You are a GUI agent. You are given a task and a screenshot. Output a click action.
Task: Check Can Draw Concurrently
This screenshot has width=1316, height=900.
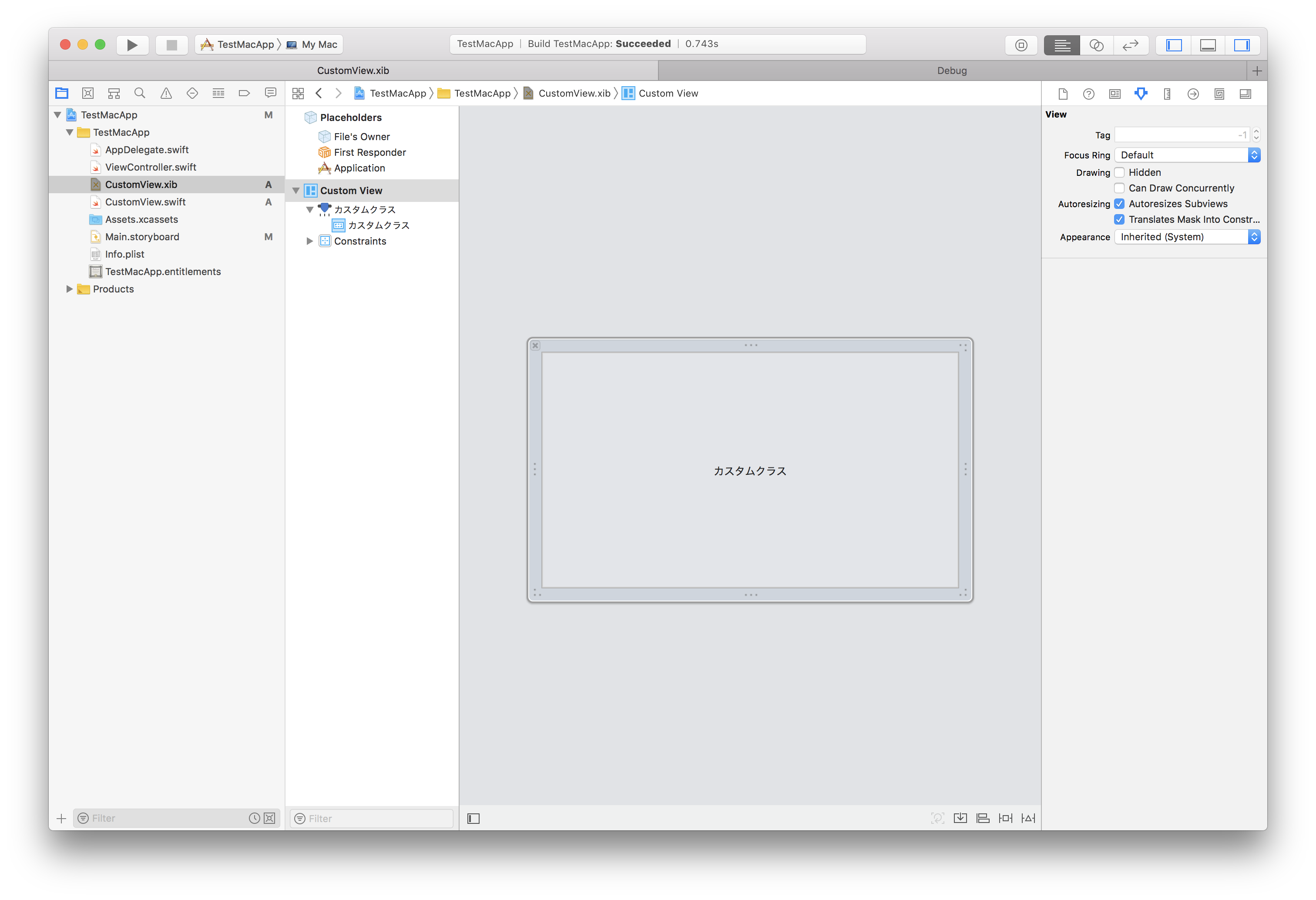(x=1119, y=188)
